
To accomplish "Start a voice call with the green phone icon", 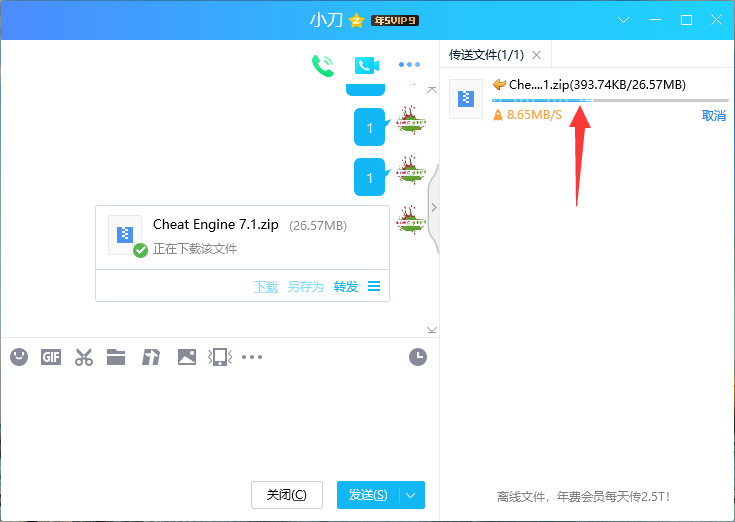I will coord(322,65).
